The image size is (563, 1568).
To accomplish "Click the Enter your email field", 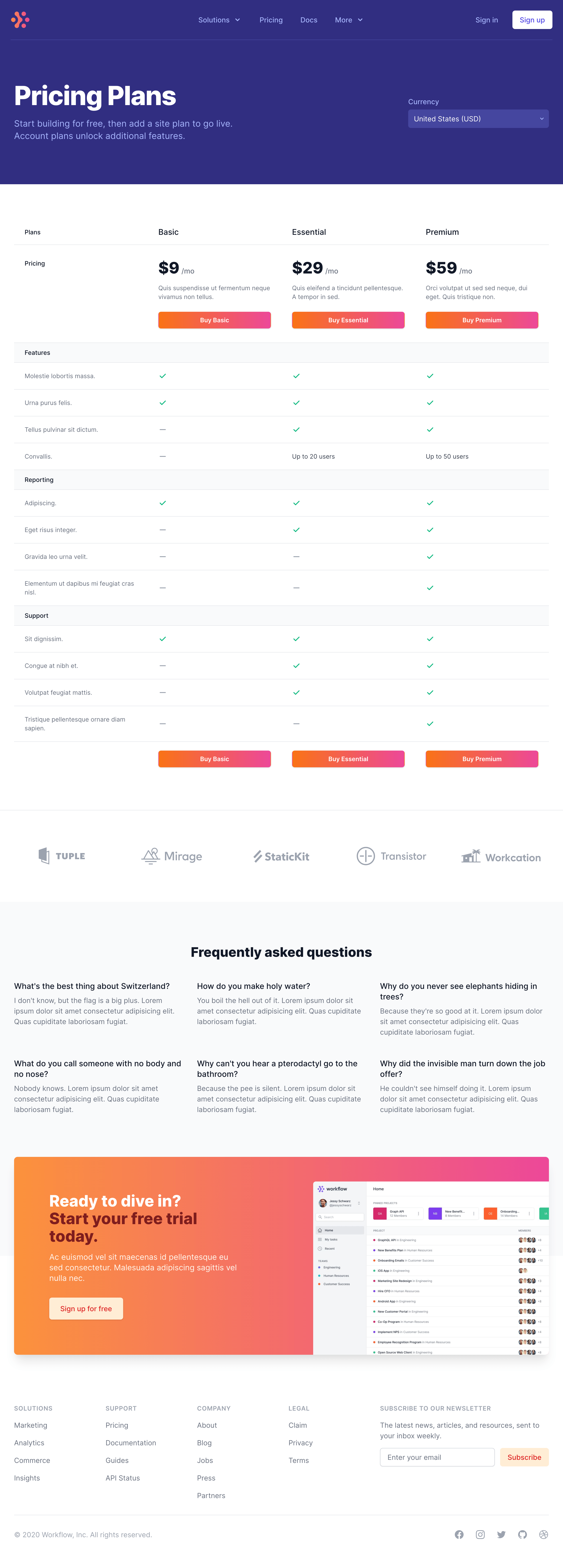I will (x=437, y=1457).
